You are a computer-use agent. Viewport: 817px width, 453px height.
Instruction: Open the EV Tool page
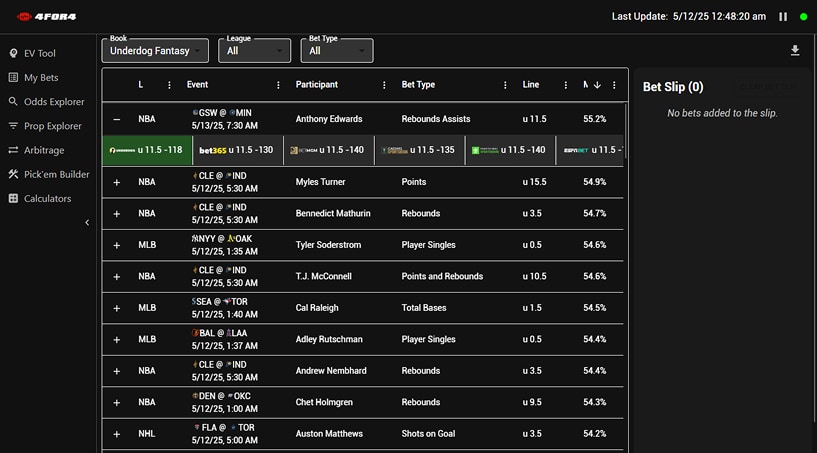tap(32, 53)
